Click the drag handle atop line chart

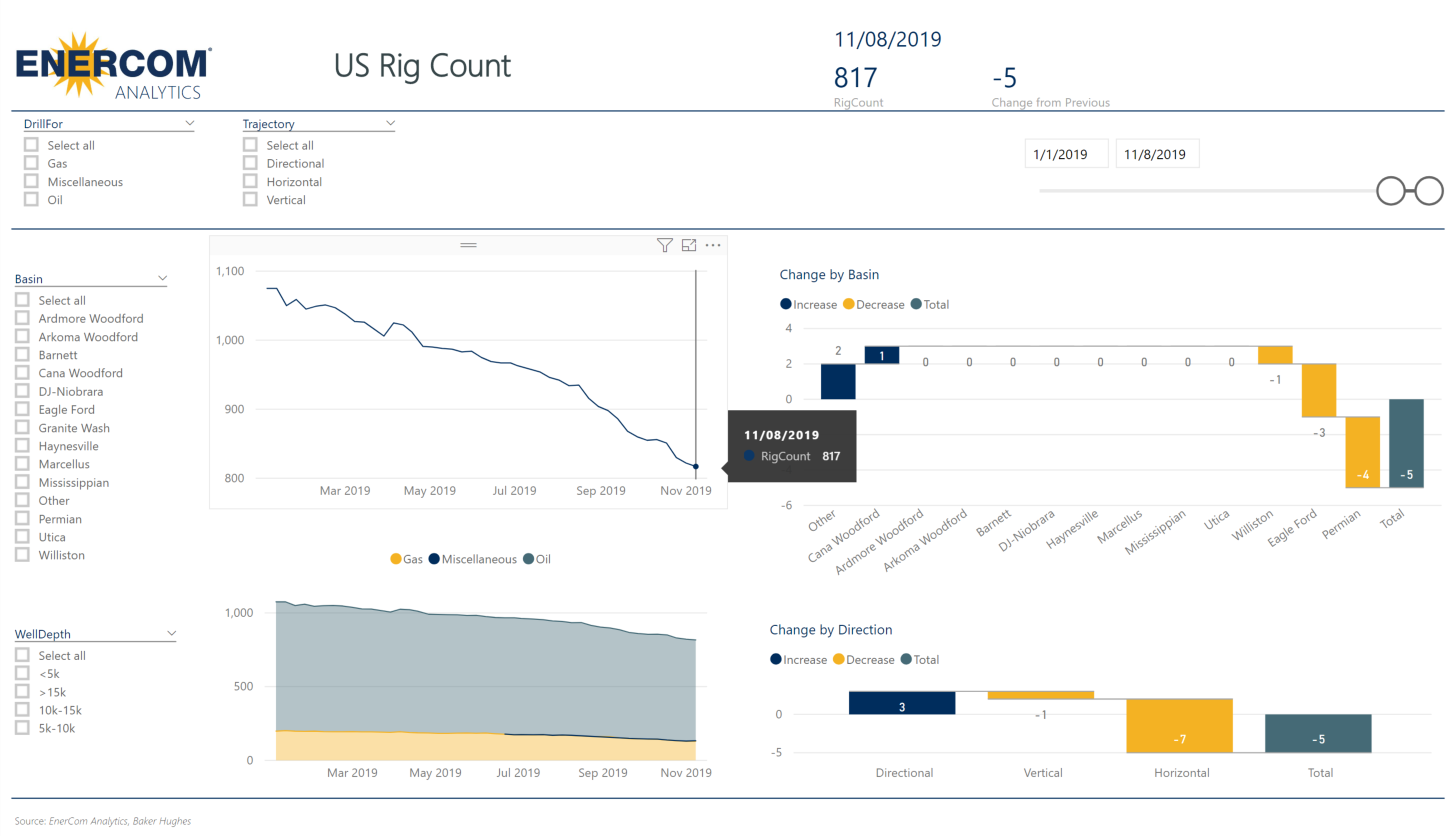pyautogui.click(x=468, y=245)
